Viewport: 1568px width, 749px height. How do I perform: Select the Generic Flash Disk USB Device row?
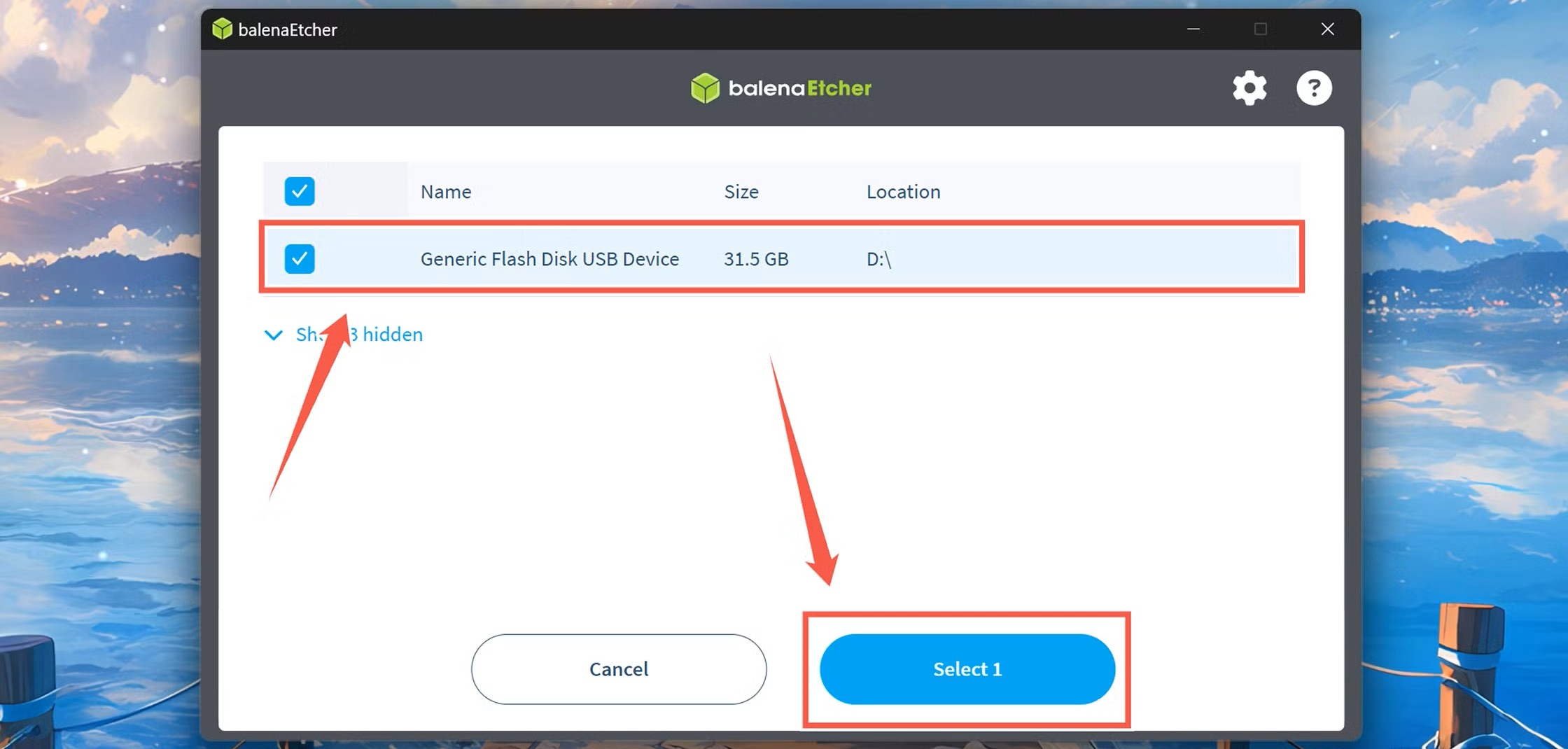550,258
